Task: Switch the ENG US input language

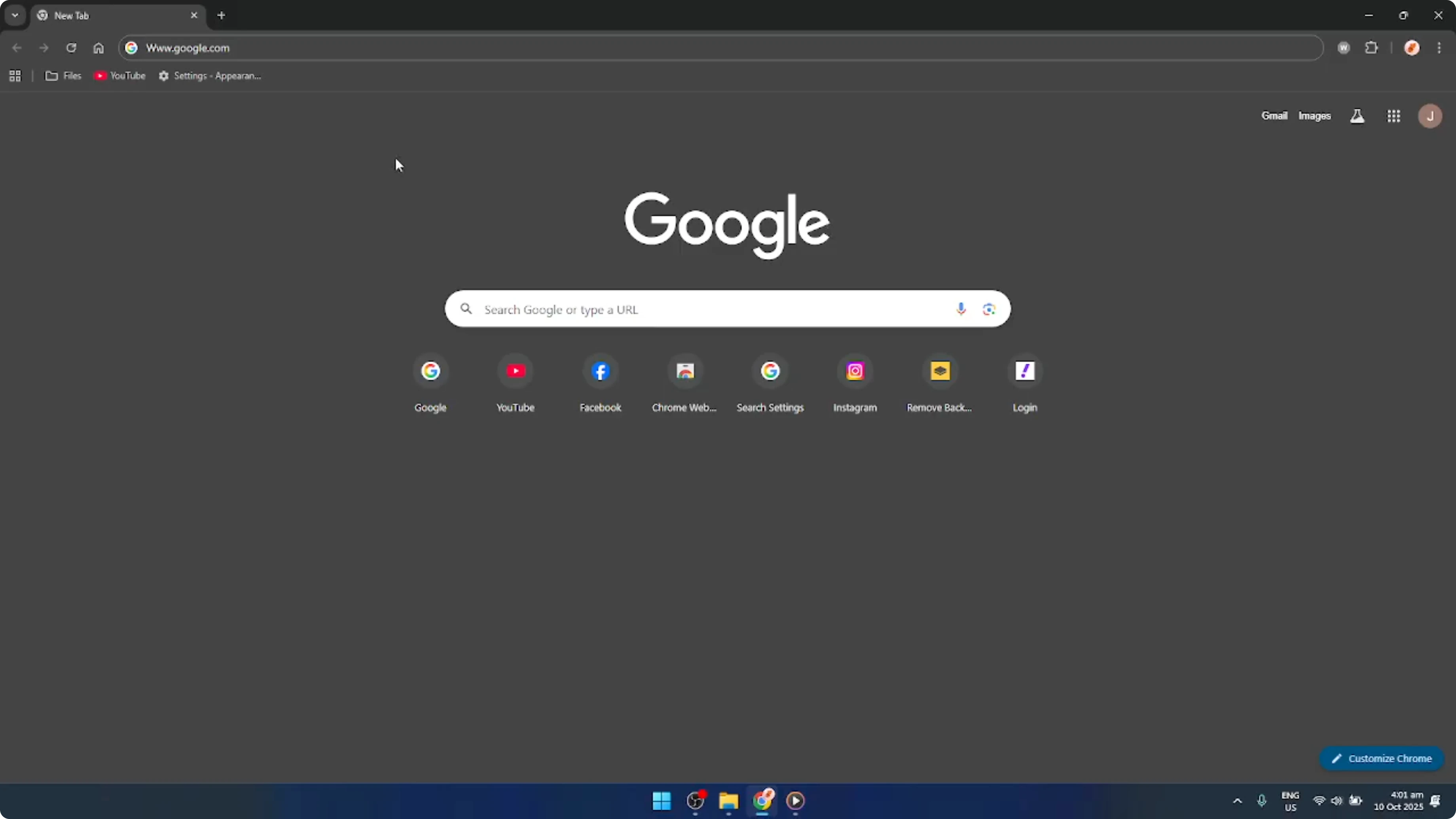Action: point(1290,801)
